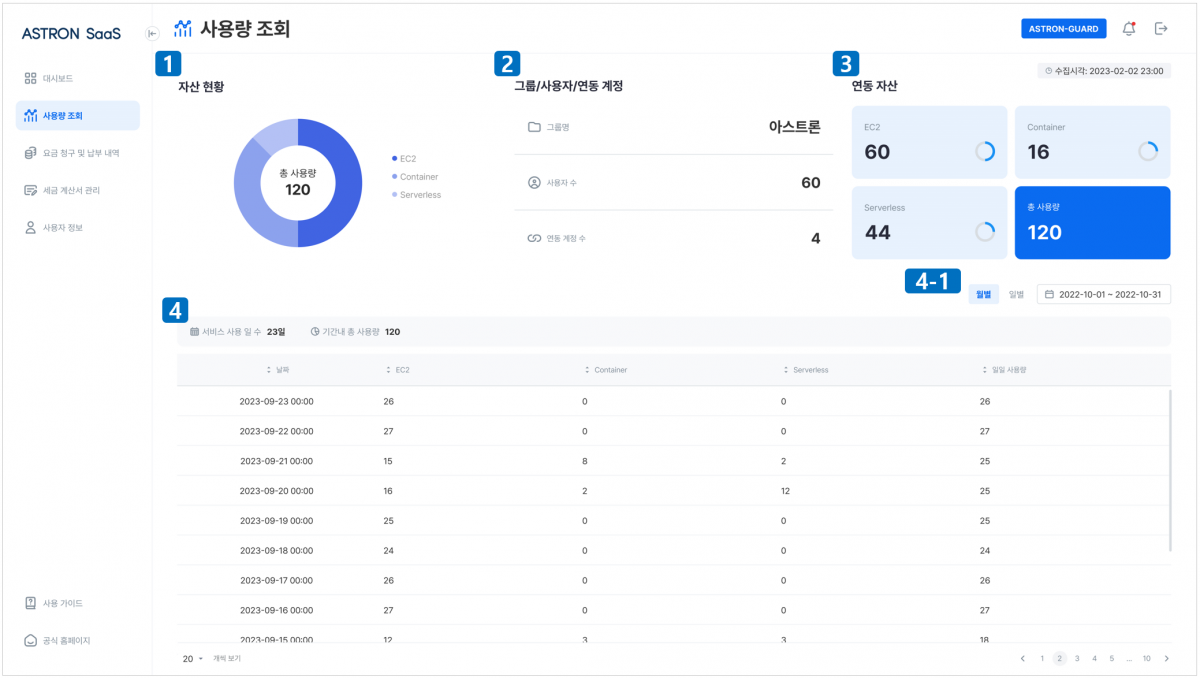Open the notification bell

[1129, 28]
